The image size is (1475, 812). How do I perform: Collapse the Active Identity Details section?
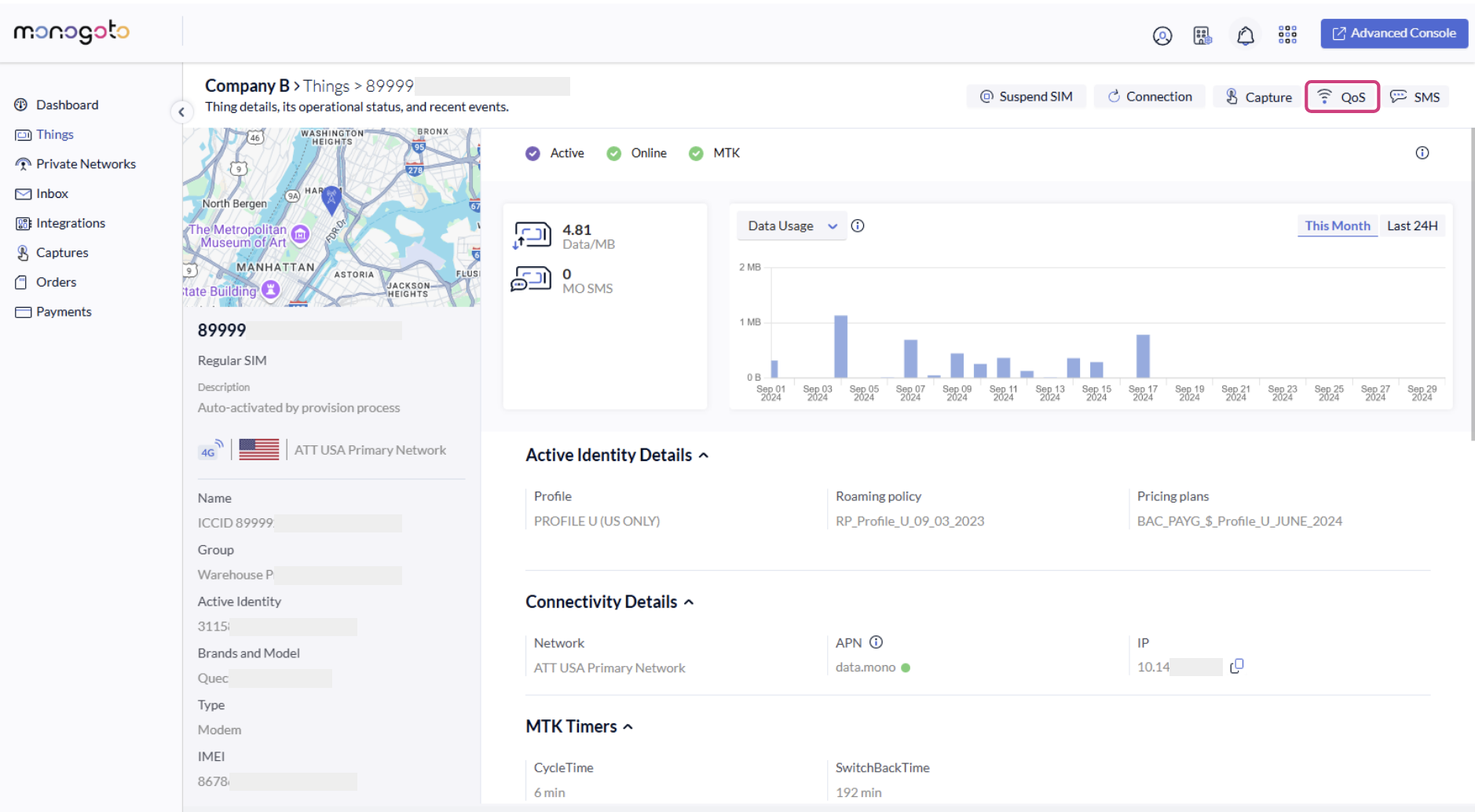coord(704,455)
